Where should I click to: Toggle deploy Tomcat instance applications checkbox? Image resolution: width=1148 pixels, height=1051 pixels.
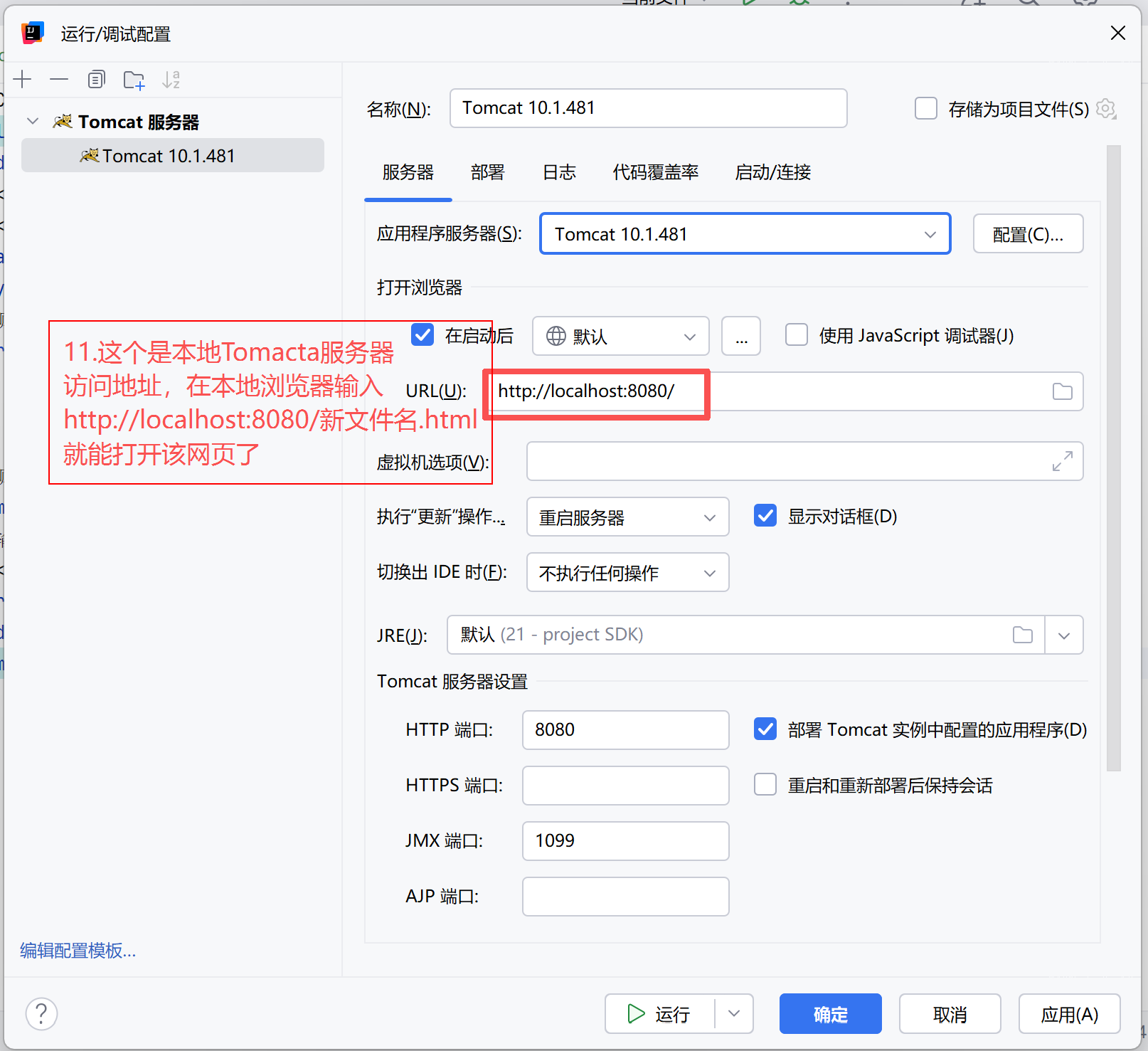765,729
